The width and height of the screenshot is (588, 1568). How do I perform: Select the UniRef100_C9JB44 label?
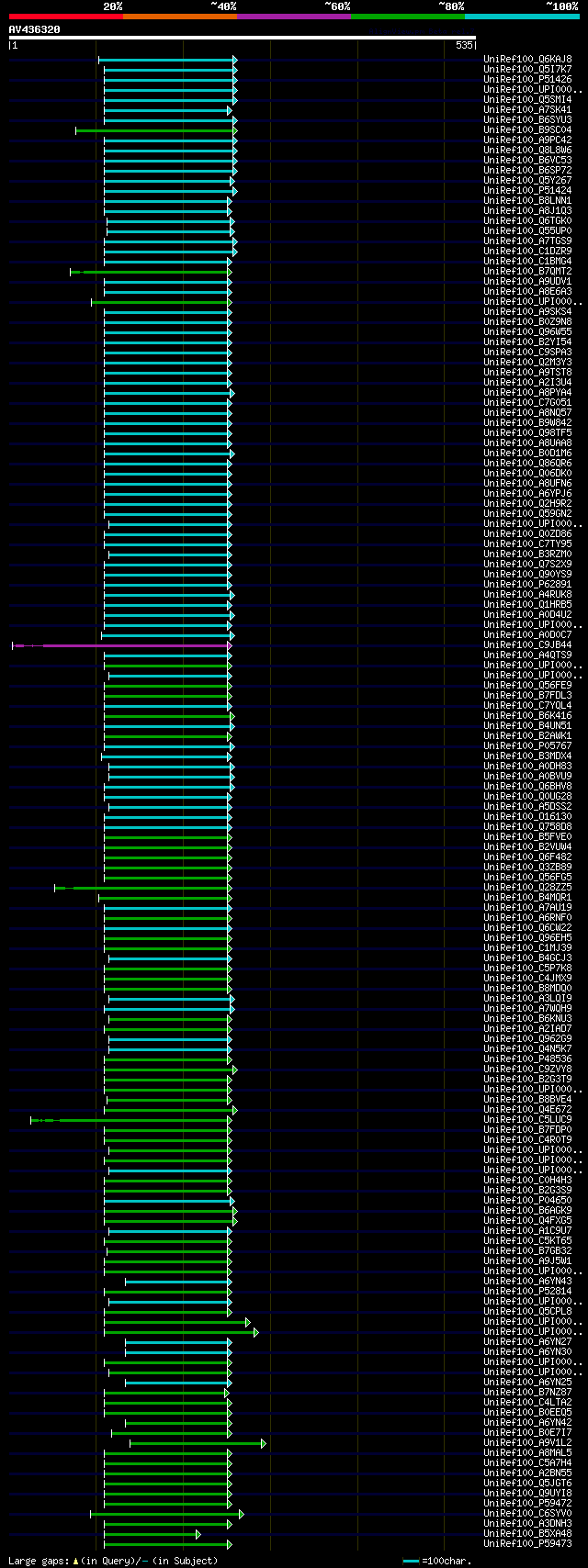[527, 645]
